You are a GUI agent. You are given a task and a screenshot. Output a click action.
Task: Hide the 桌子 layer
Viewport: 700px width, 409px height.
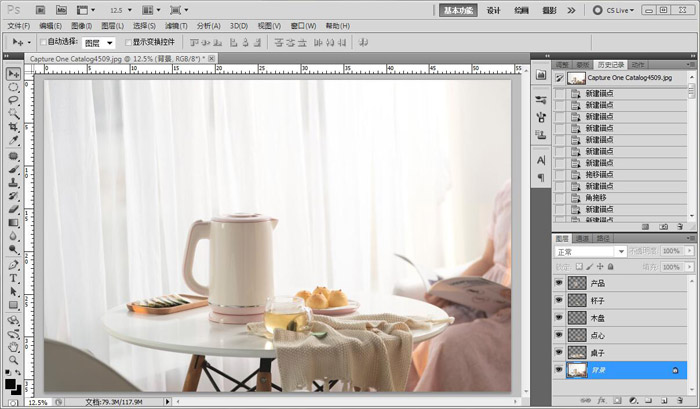(559, 352)
